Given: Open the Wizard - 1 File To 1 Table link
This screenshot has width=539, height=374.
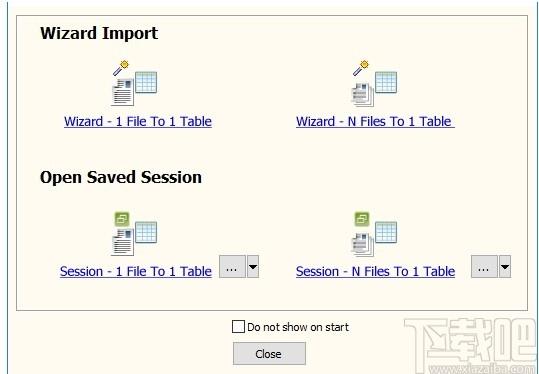Looking at the screenshot, I should tap(138, 121).
